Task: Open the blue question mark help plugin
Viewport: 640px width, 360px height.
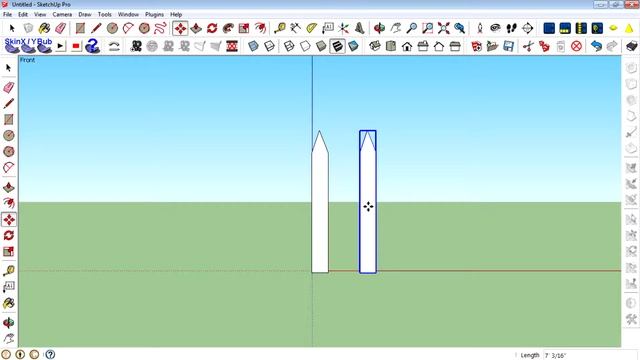Action: [x=92, y=46]
